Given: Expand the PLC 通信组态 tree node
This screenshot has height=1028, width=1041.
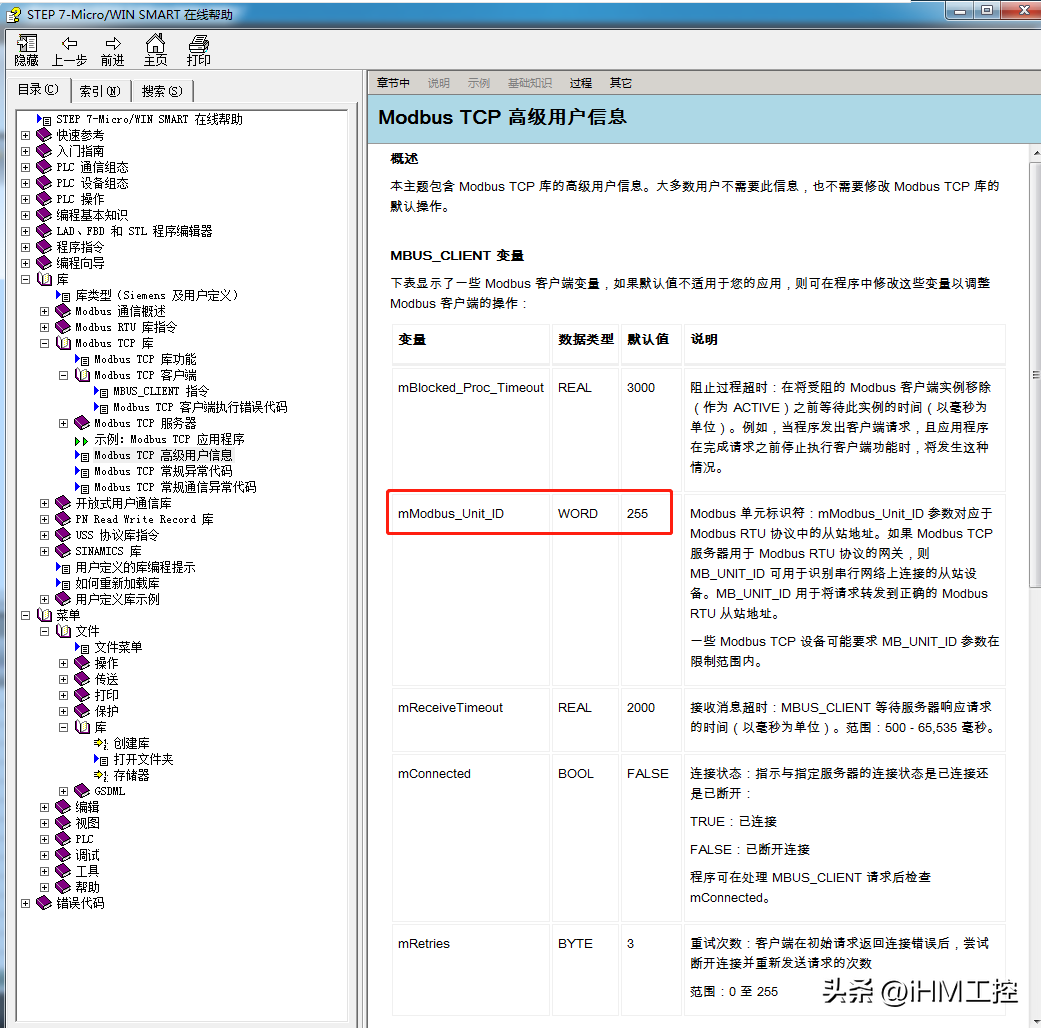Looking at the screenshot, I should pyautogui.click(x=26, y=167).
